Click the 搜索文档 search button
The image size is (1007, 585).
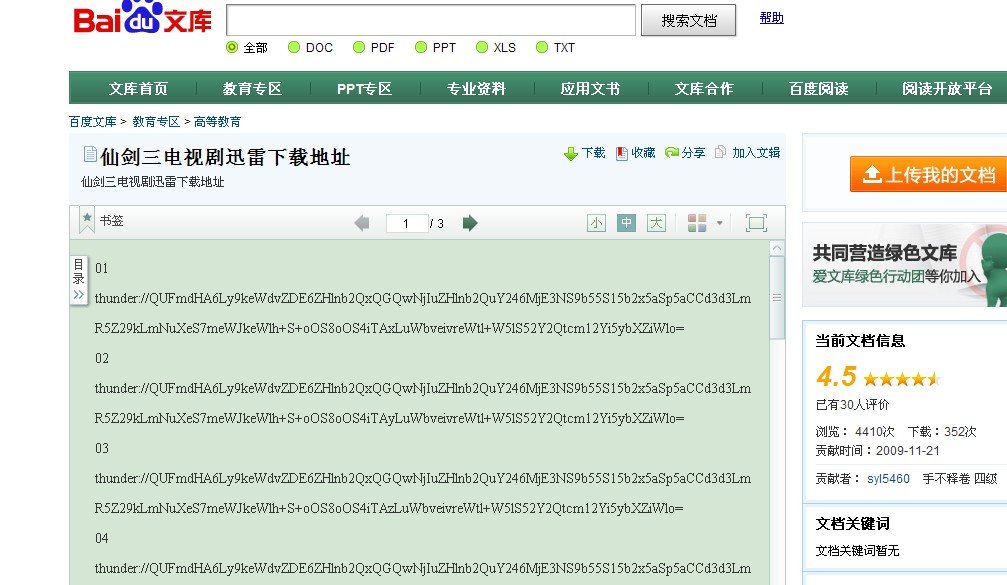(x=688, y=20)
